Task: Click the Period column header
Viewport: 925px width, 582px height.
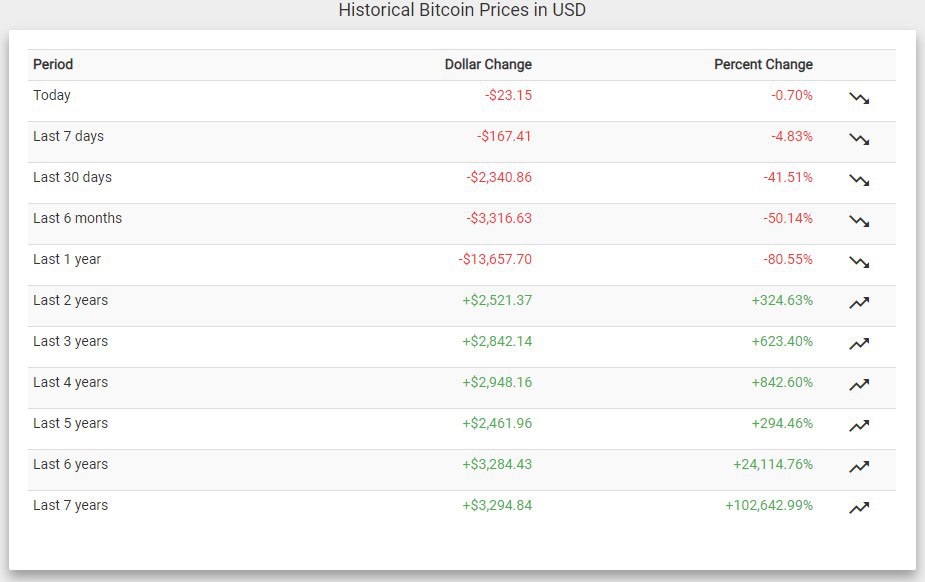Action: [53, 64]
